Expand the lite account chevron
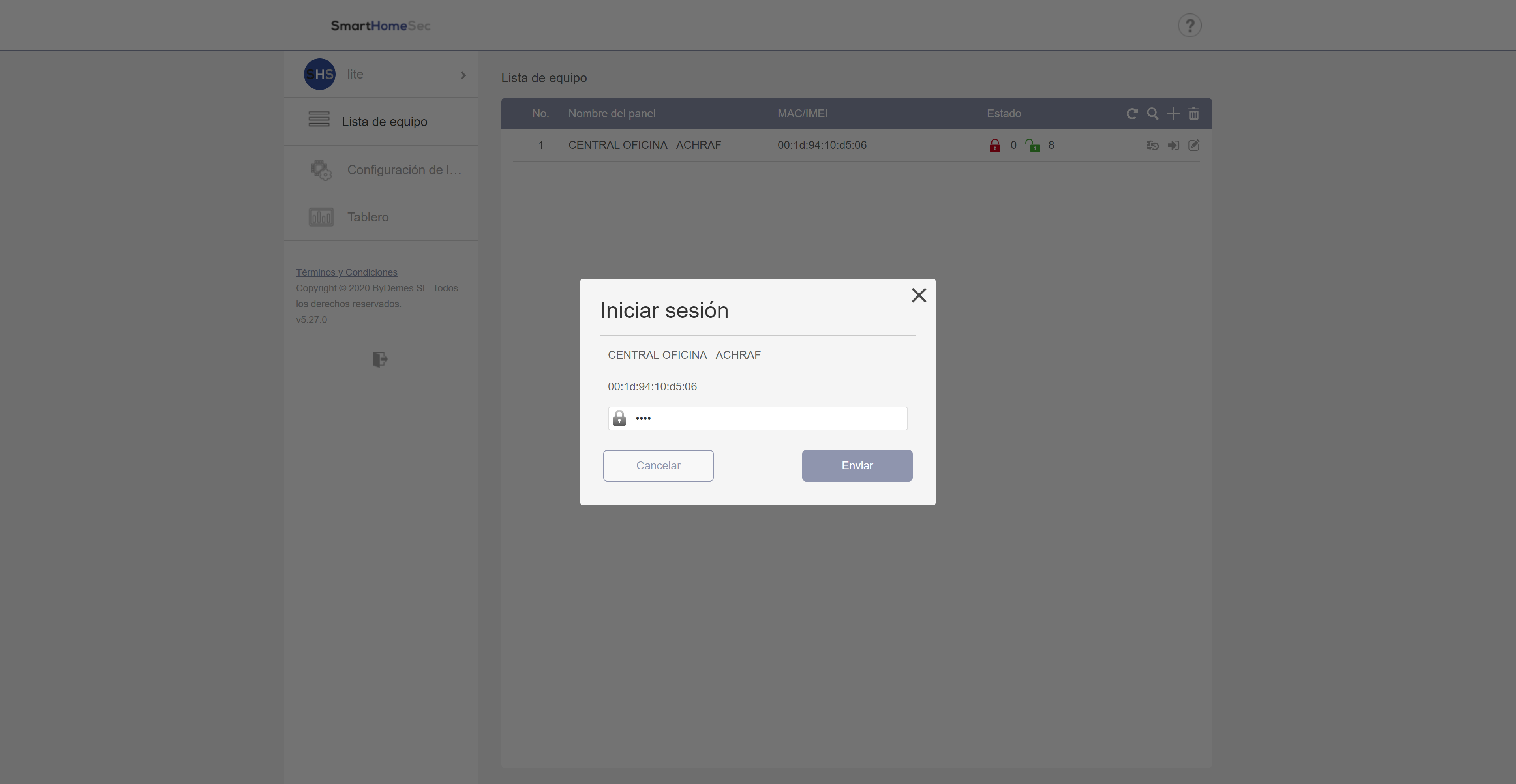The image size is (1516, 784). point(463,75)
